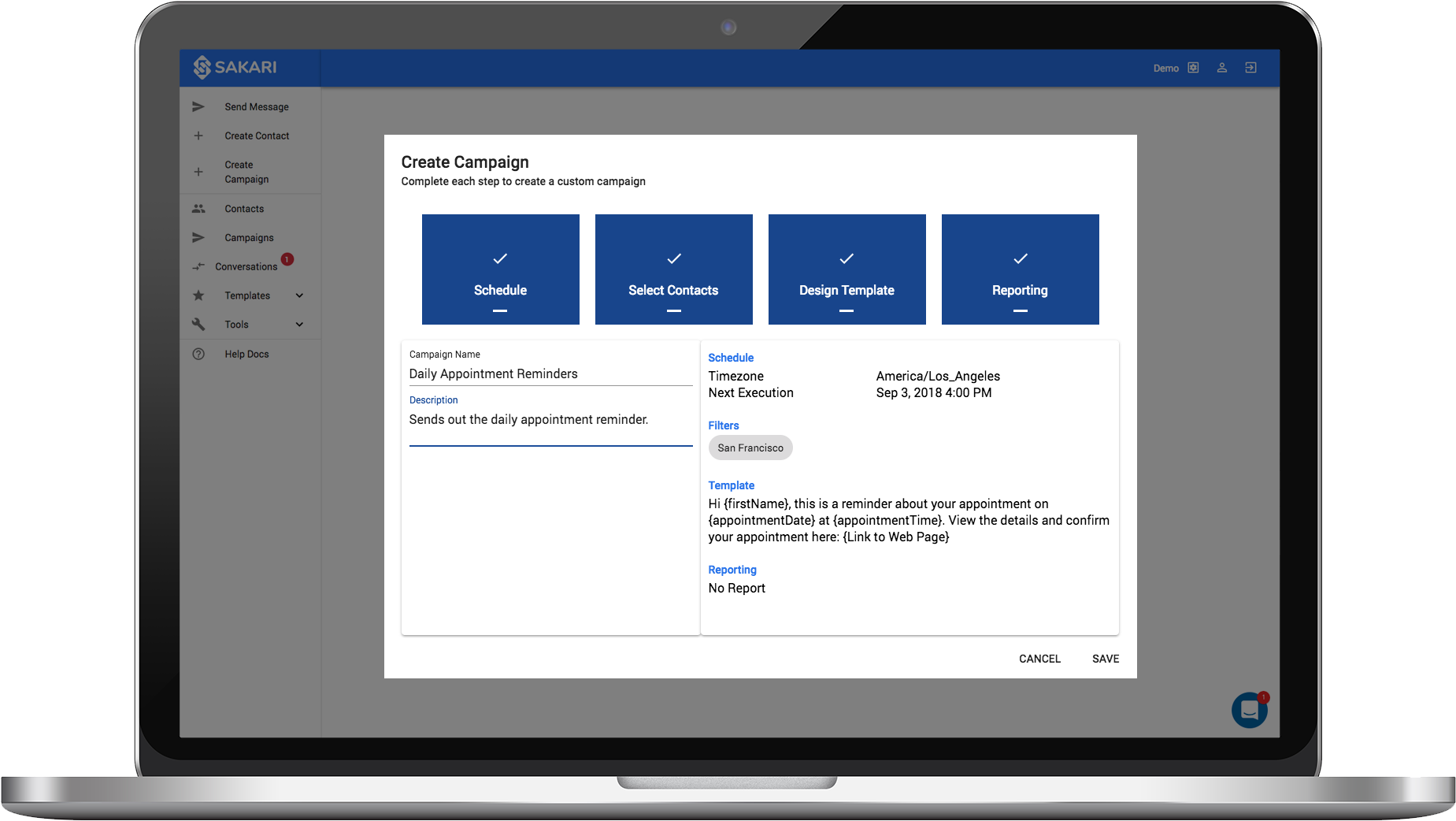Open the Schedule step tile
This screenshot has height=821, width=1456.
point(500,269)
